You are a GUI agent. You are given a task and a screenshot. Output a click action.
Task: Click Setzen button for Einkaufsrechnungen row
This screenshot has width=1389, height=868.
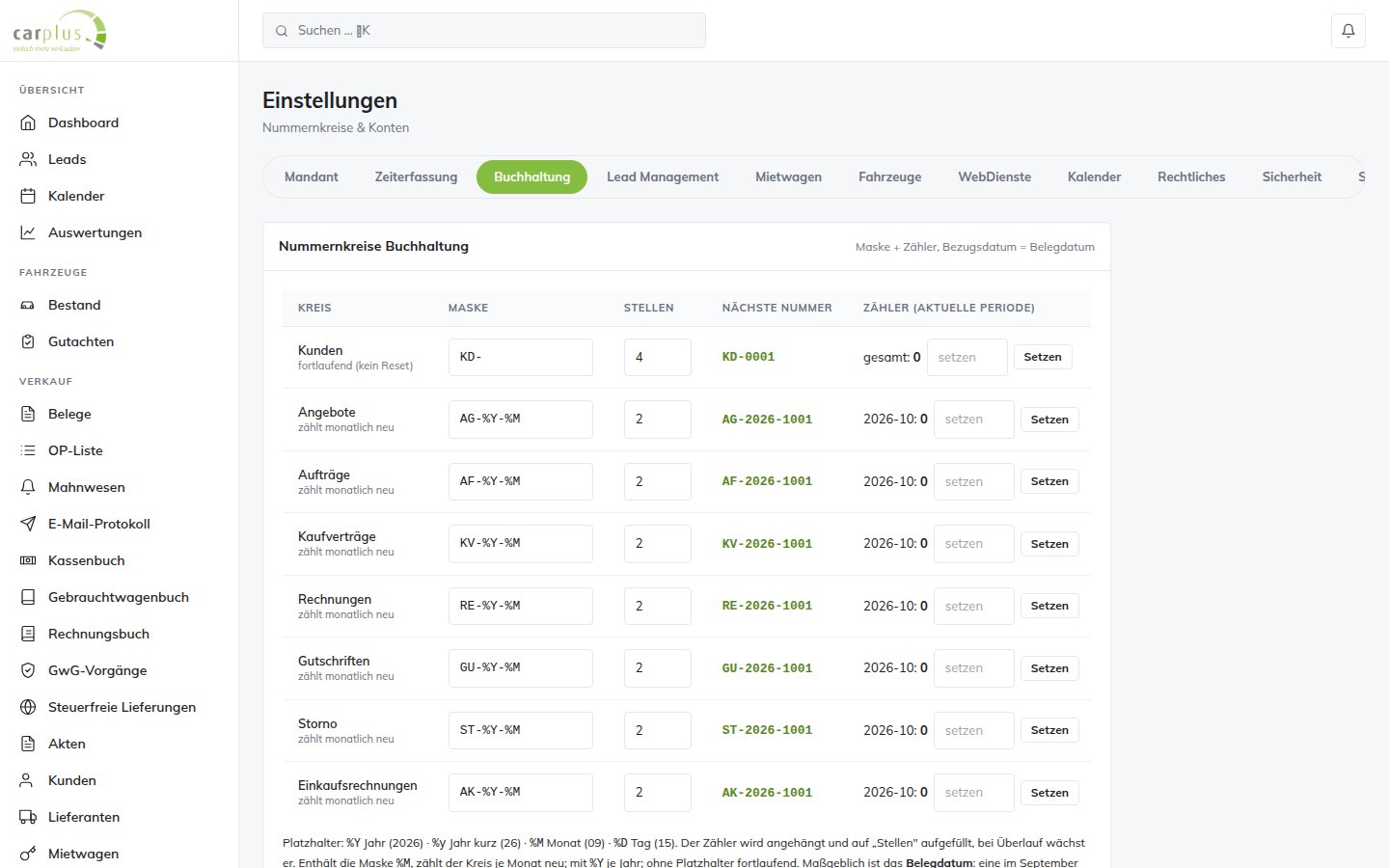tap(1049, 793)
